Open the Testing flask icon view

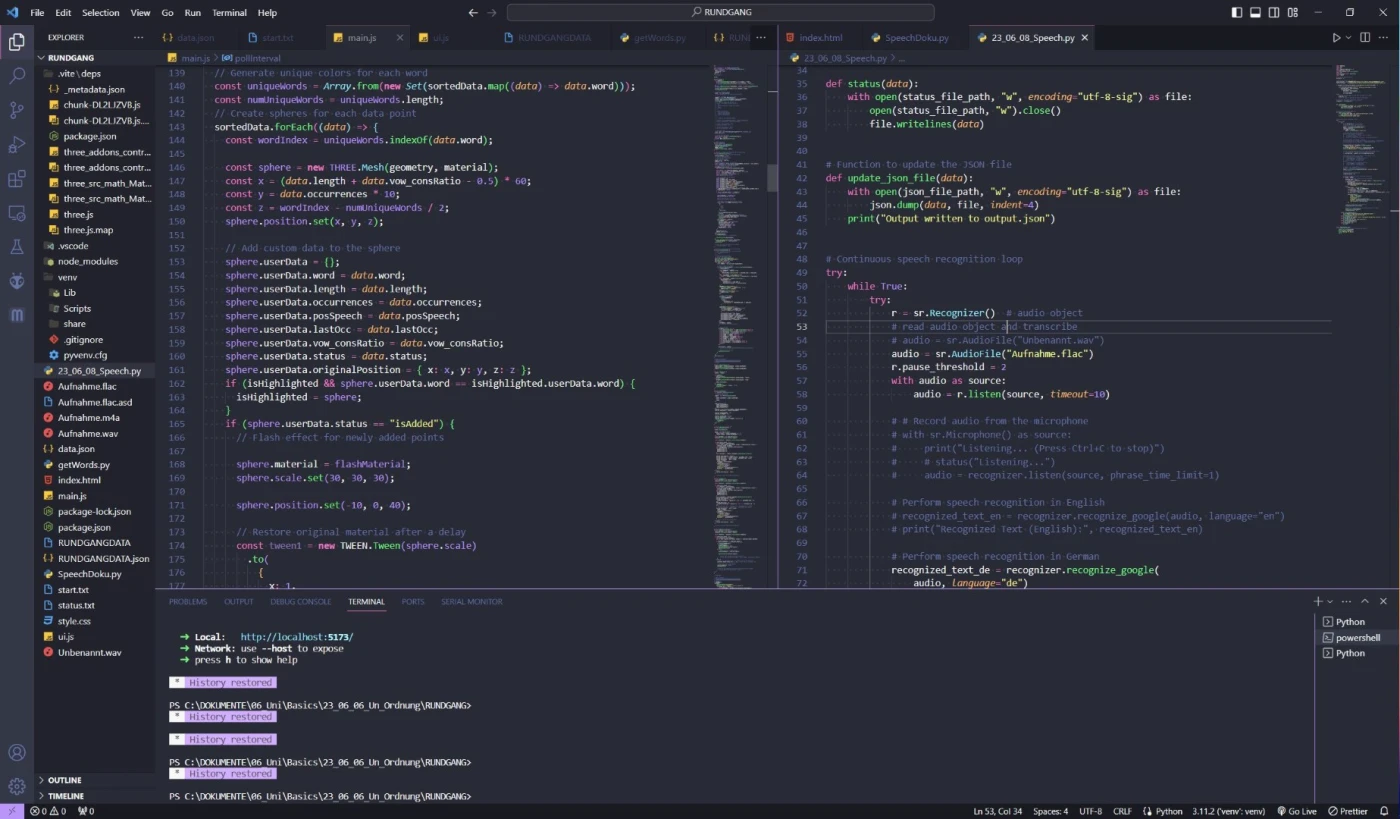click(17, 247)
